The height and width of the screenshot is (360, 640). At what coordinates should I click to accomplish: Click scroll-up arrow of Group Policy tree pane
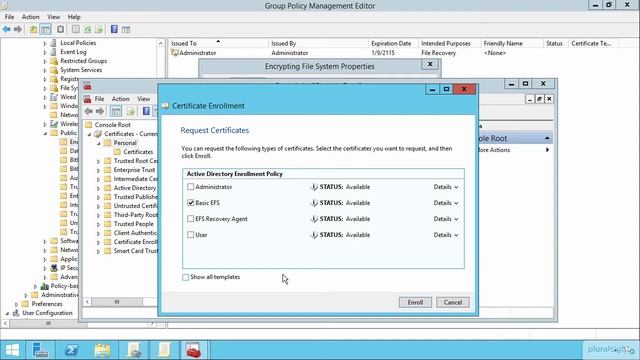(x=160, y=43)
